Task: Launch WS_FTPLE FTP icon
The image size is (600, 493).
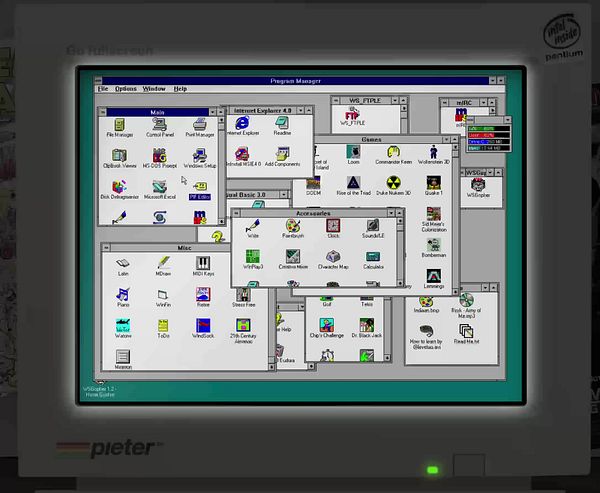Action: (352, 114)
